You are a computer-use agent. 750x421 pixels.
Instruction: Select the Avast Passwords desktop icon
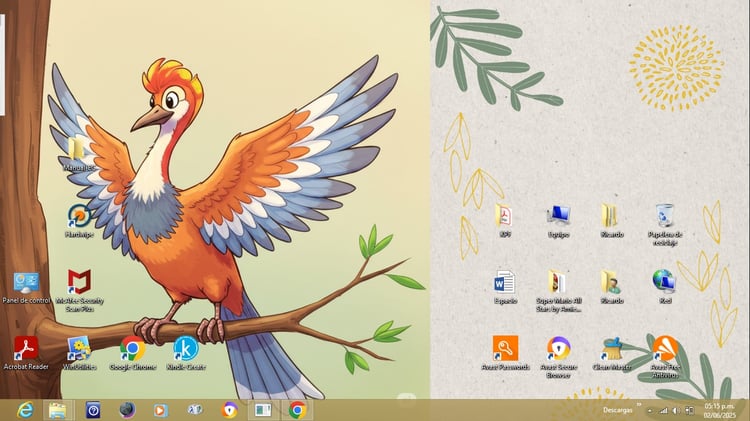(x=506, y=353)
